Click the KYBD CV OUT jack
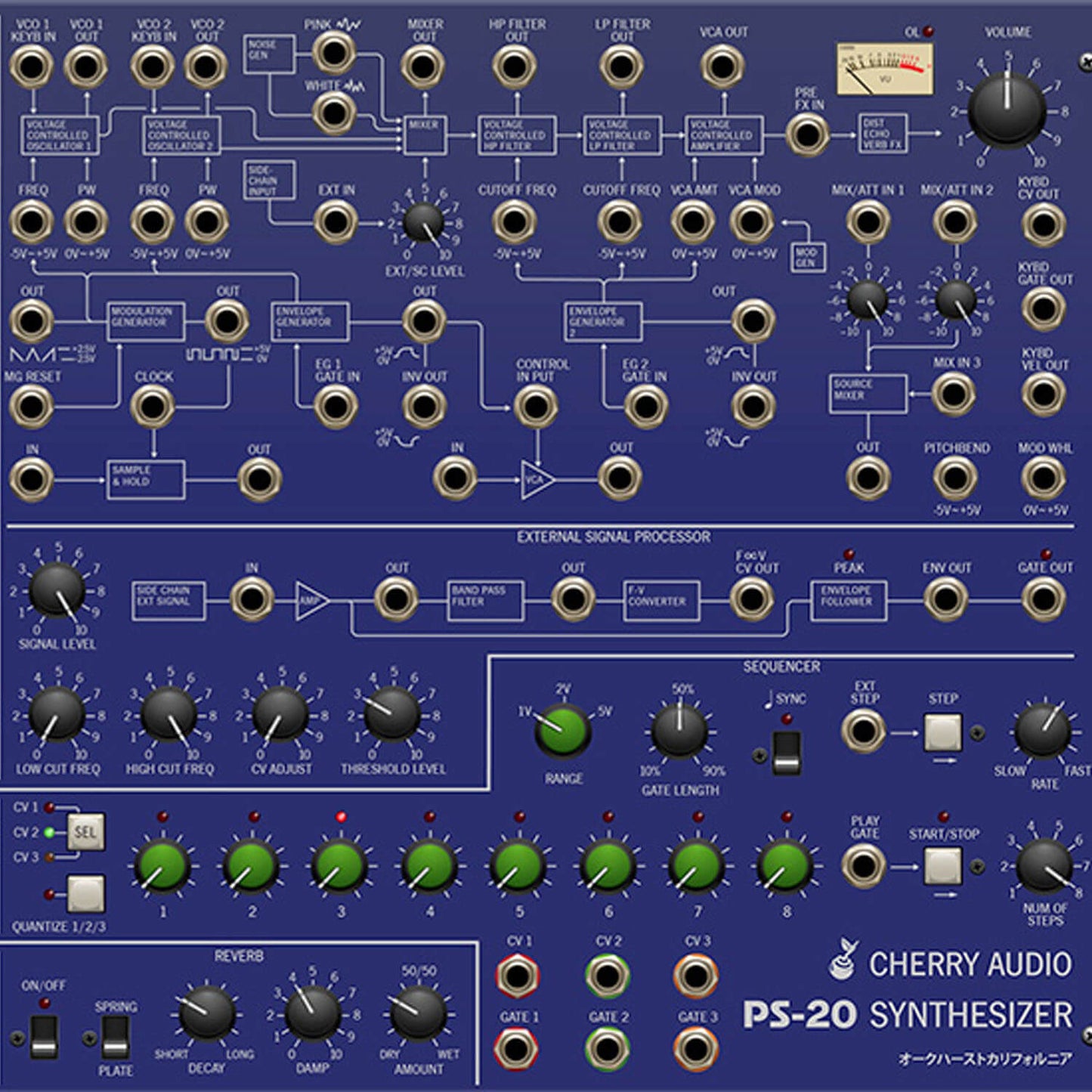1092x1092 pixels. 1043,224
